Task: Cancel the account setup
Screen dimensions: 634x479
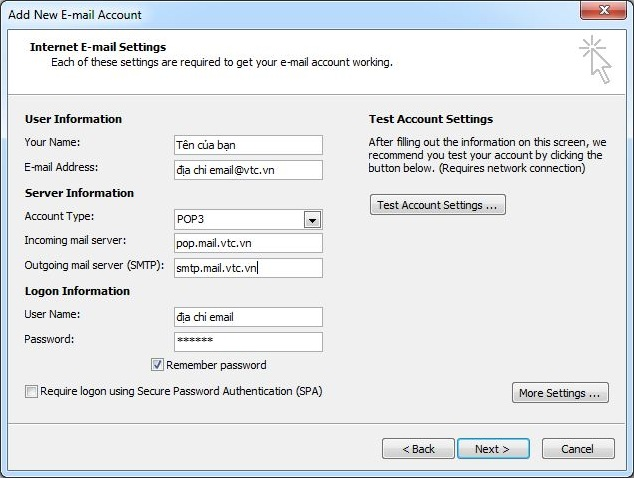Action: (x=577, y=449)
